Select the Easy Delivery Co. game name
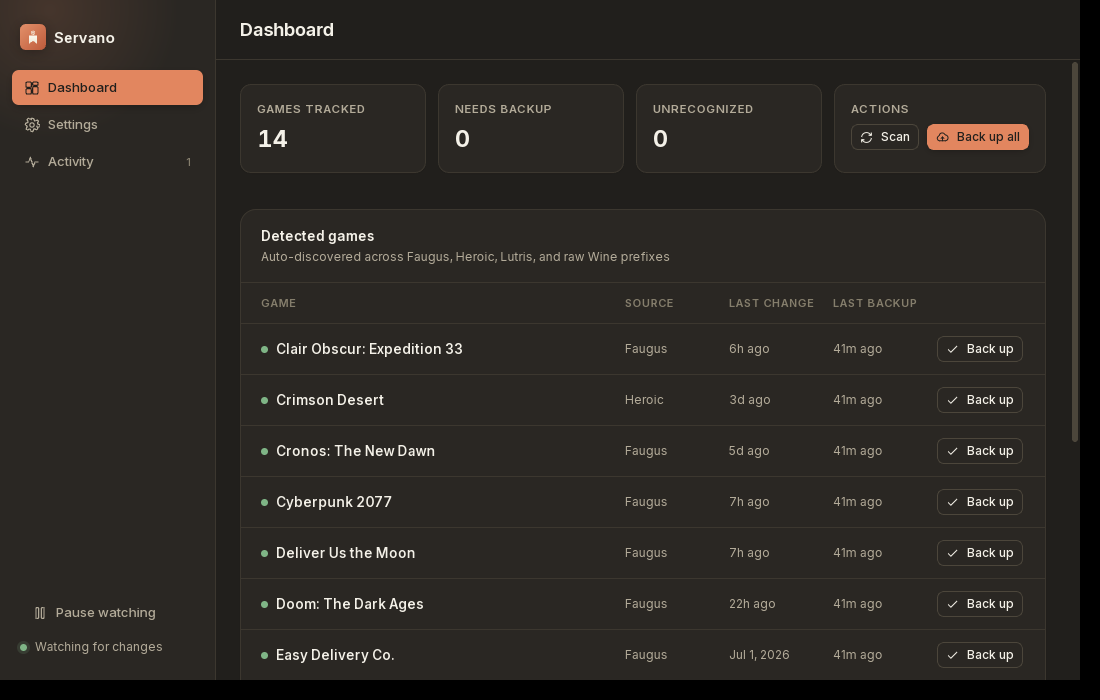 (x=335, y=655)
